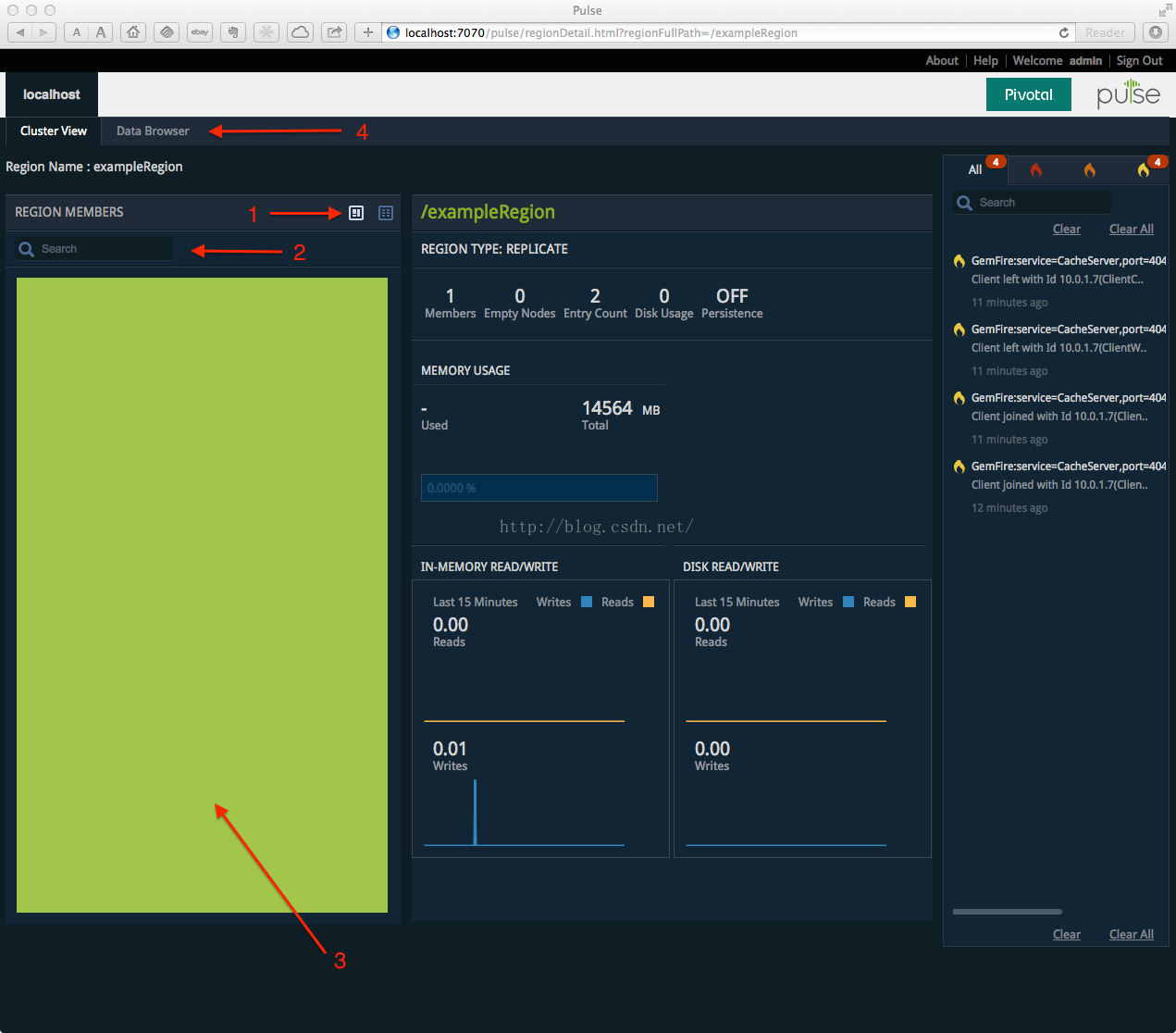Open the Cluster View tab

tap(54, 131)
